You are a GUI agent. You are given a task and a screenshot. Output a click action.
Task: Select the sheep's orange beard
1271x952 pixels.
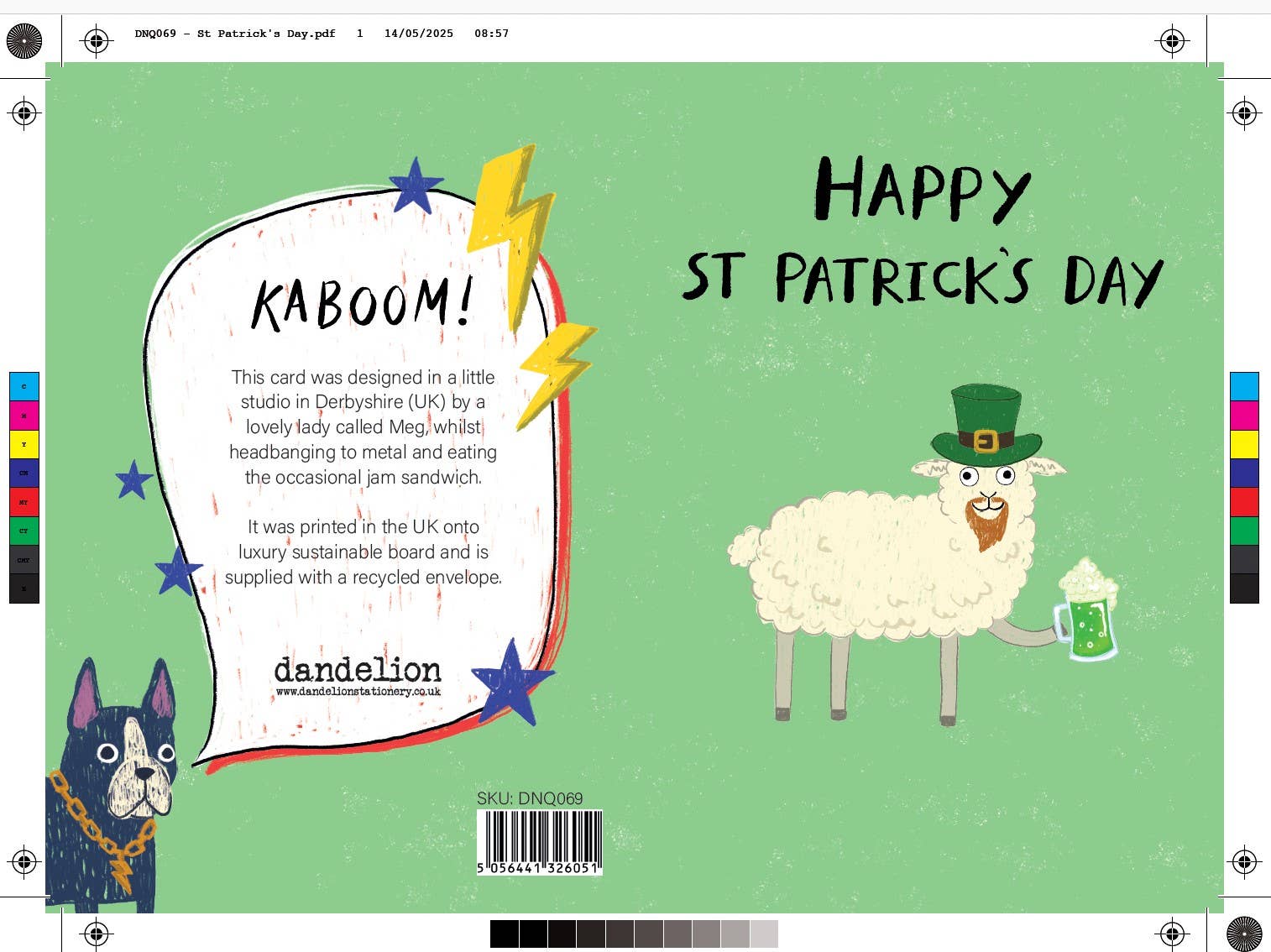[x=987, y=522]
